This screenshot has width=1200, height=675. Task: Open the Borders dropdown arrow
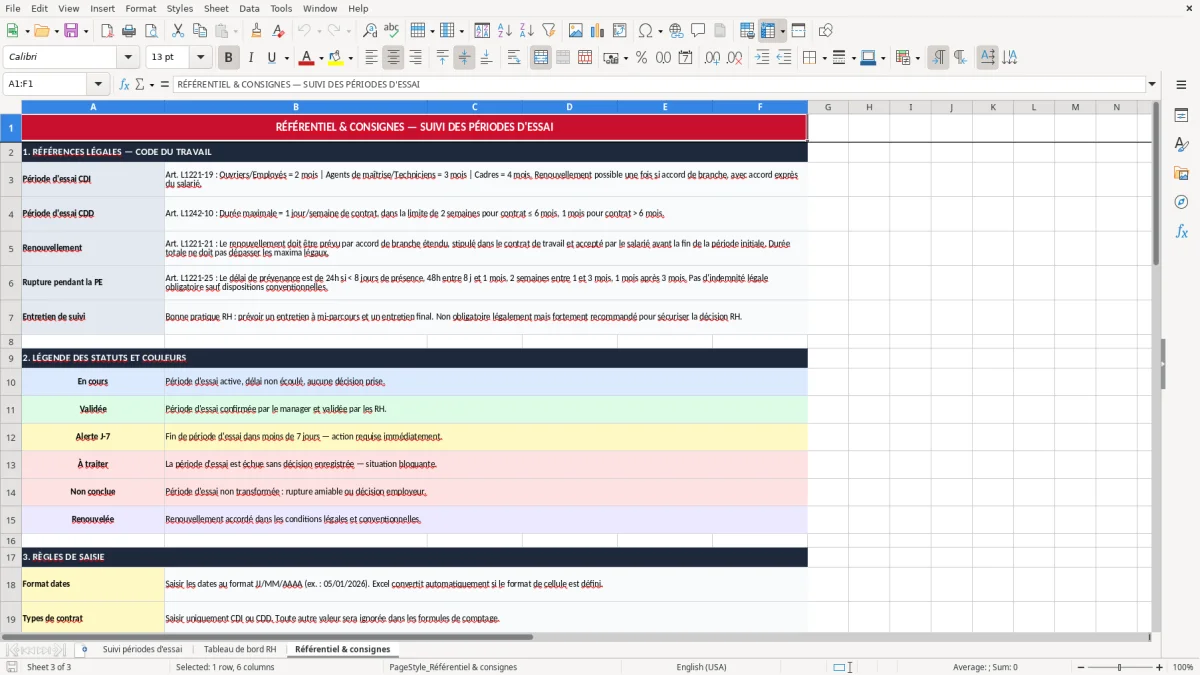pyautogui.click(x=823, y=58)
